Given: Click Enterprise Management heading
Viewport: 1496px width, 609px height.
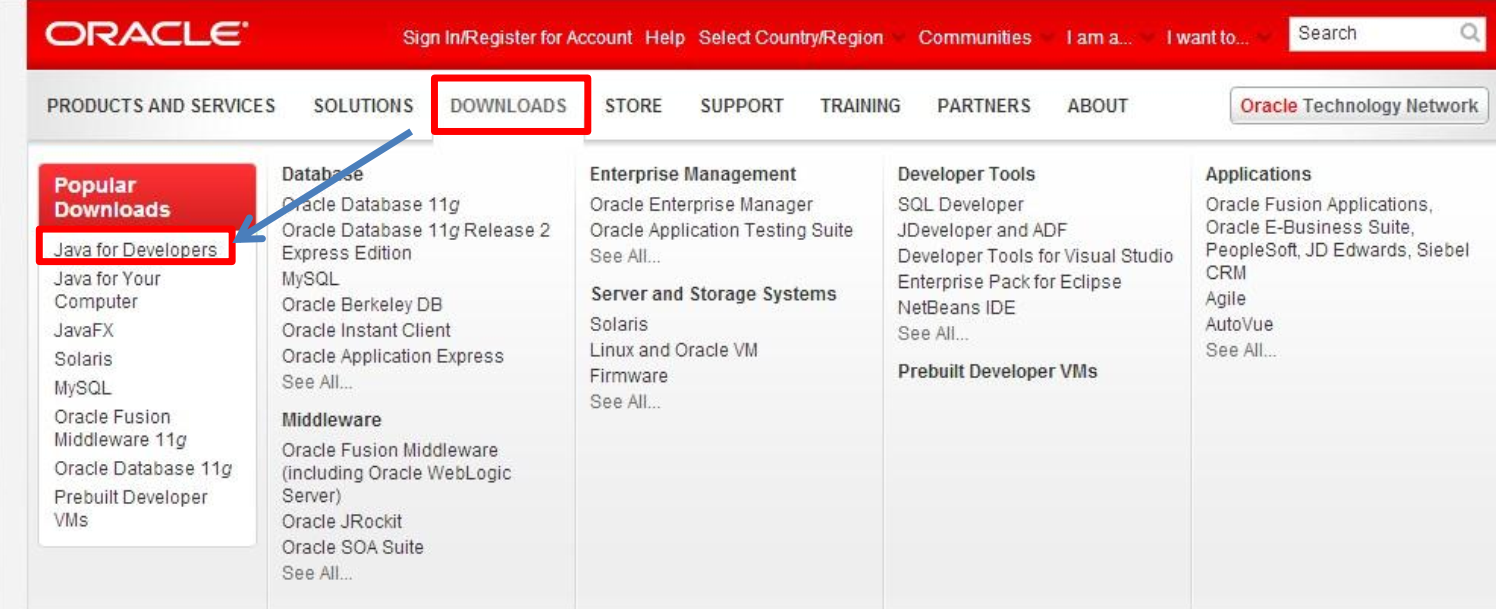Looking at the screenshot, I should click(x=693, y=174).
